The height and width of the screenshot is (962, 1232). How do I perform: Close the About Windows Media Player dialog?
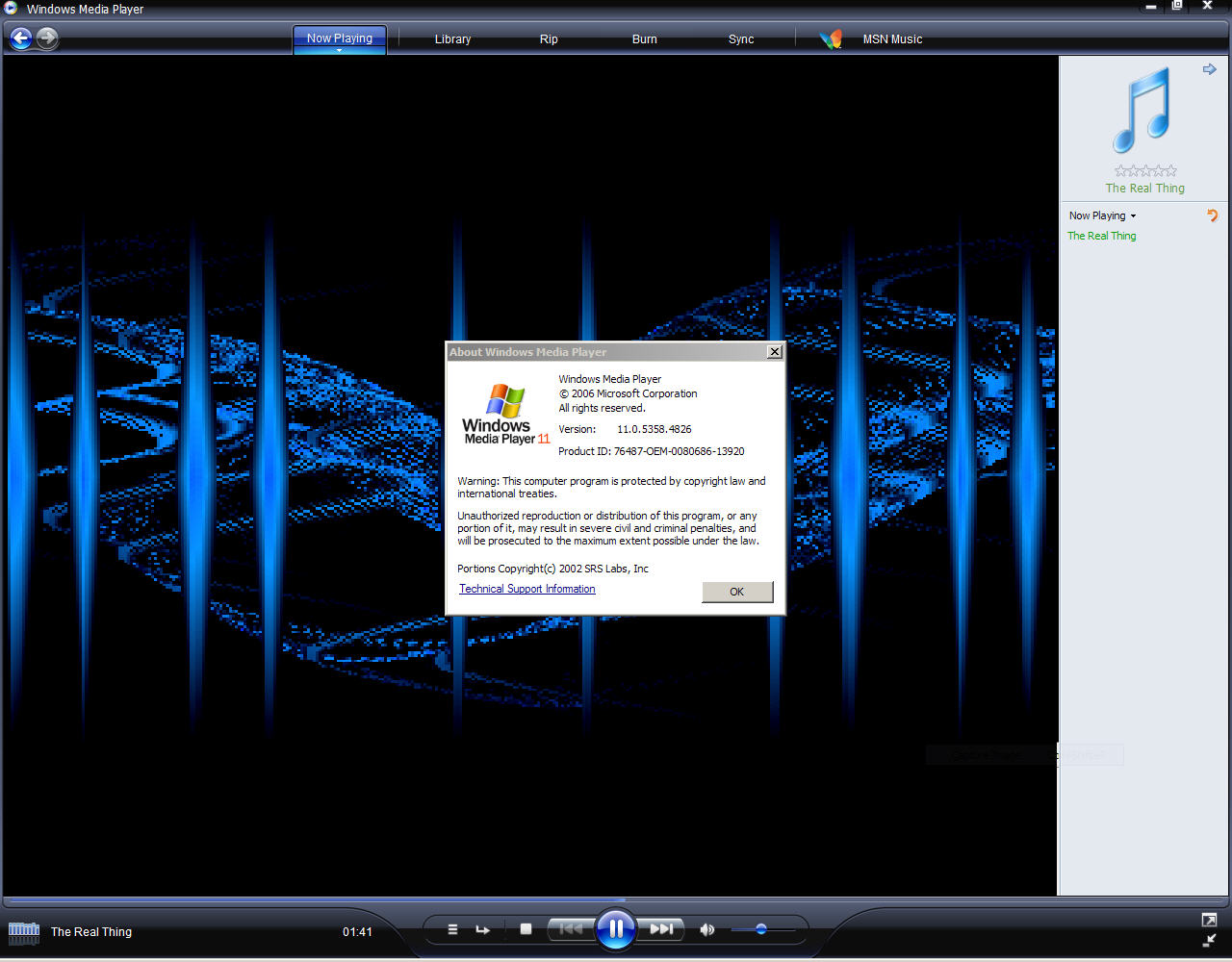[775, 352]
